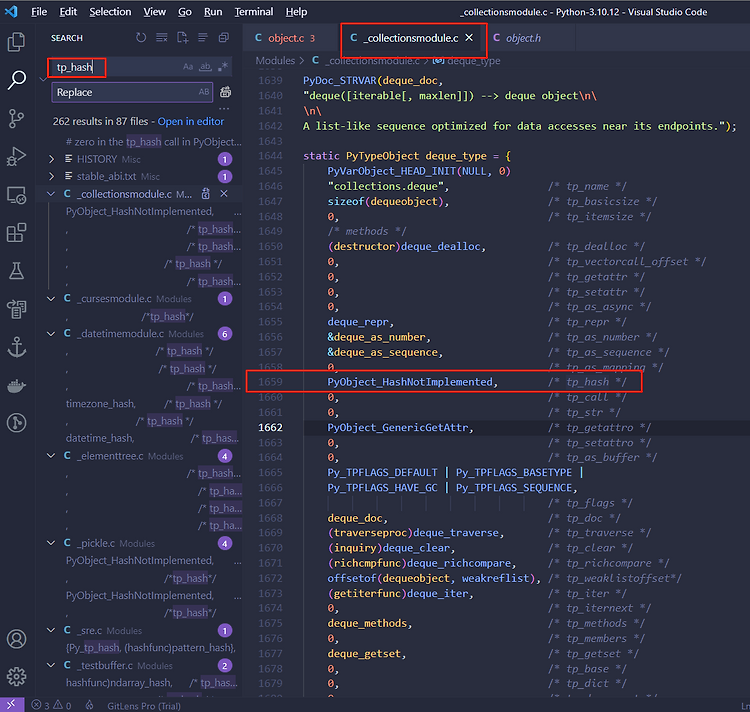Image resolution: width=750 pixels, height=712 pixels.
Task: Collapse the _testbuffer.c results
Action: pos(51,665)
